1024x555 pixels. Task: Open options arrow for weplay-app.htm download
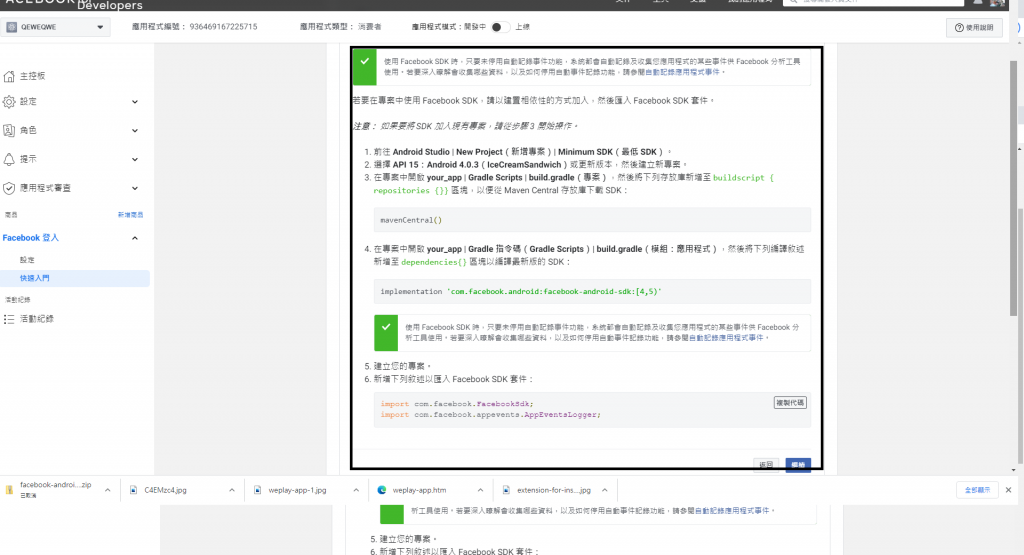tap(481, 490)
